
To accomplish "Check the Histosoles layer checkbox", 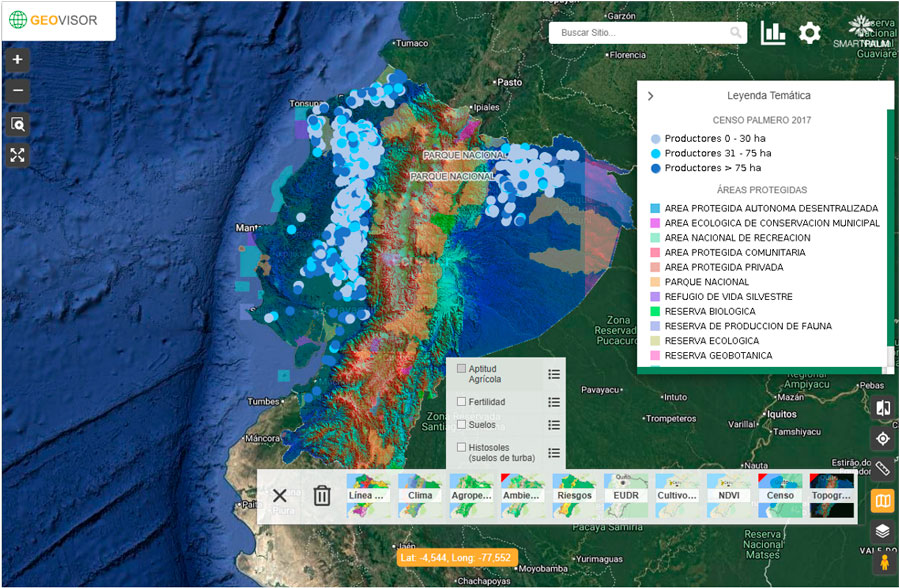I will coord(461,447).
